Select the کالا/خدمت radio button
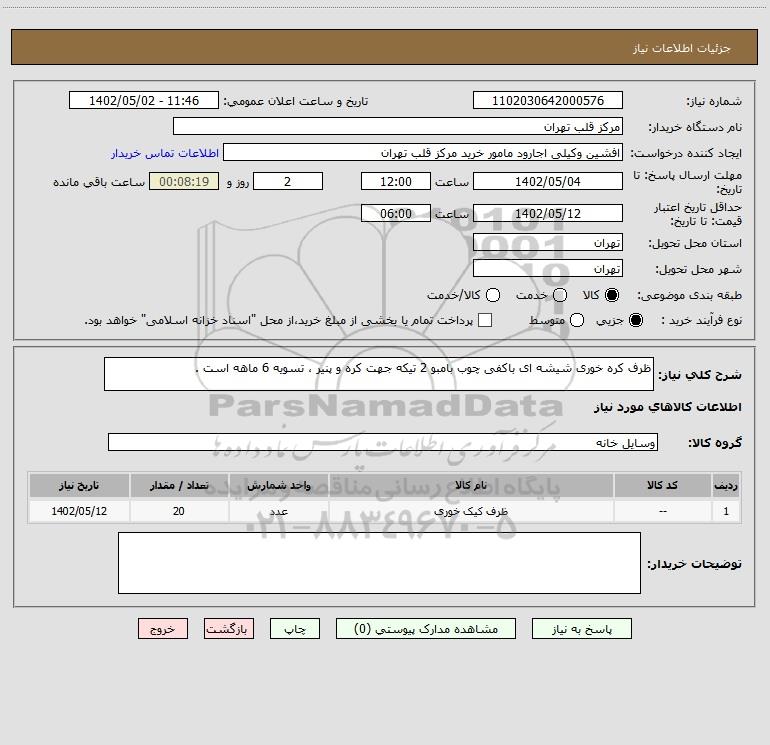 pyautogui.click(x=493, y=295)
